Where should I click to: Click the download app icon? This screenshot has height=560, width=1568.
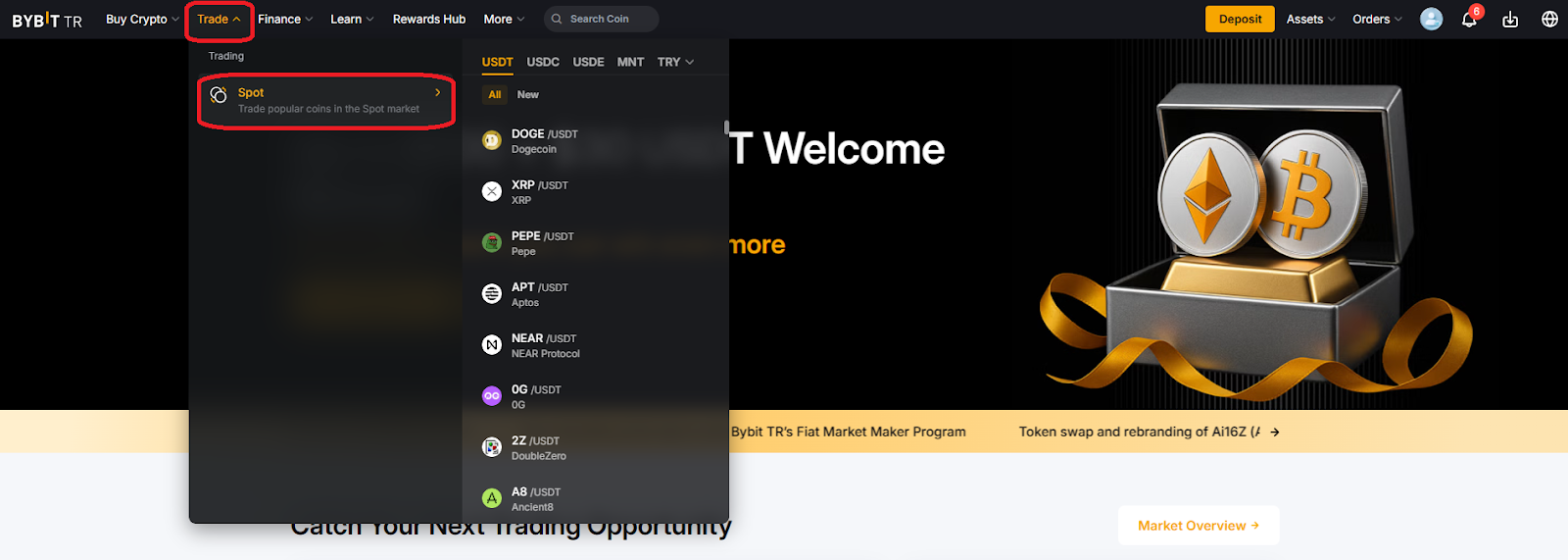[x=1510, y=20]
